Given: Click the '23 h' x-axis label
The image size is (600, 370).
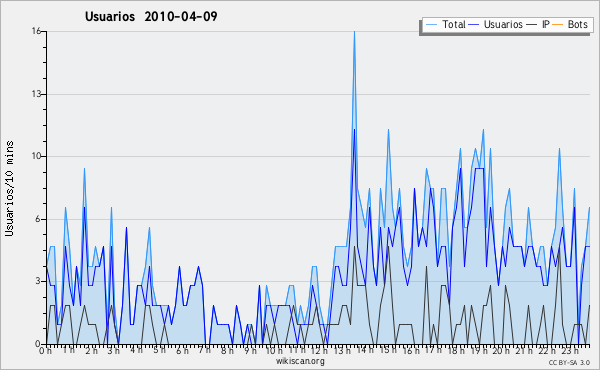Looking at the screenshot, I should pos(570,351).
